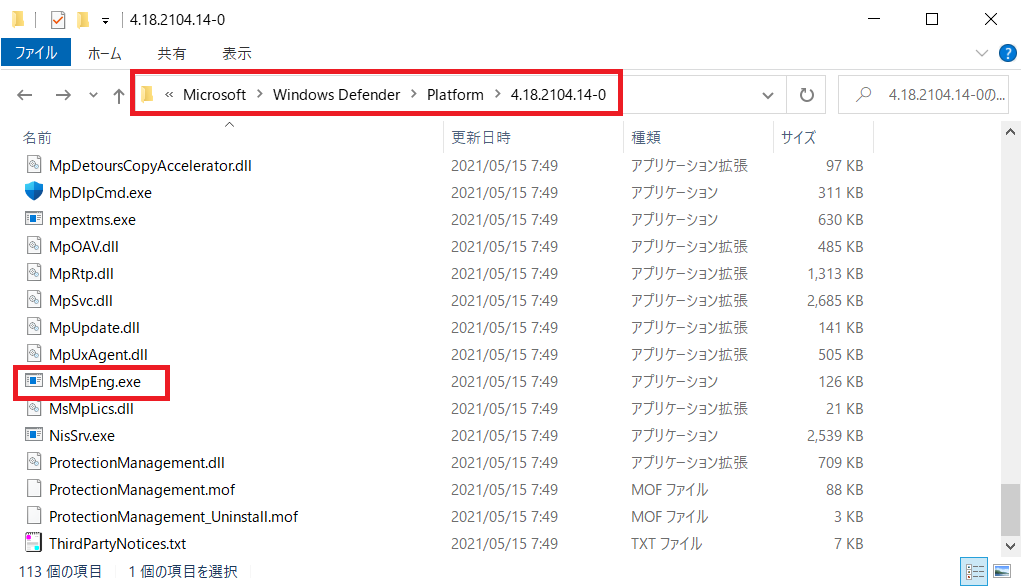Screen dimensions: 1022x587
Task: Open chevron after Windows Defender breadcrumb
Action: (x=414, y=94)
